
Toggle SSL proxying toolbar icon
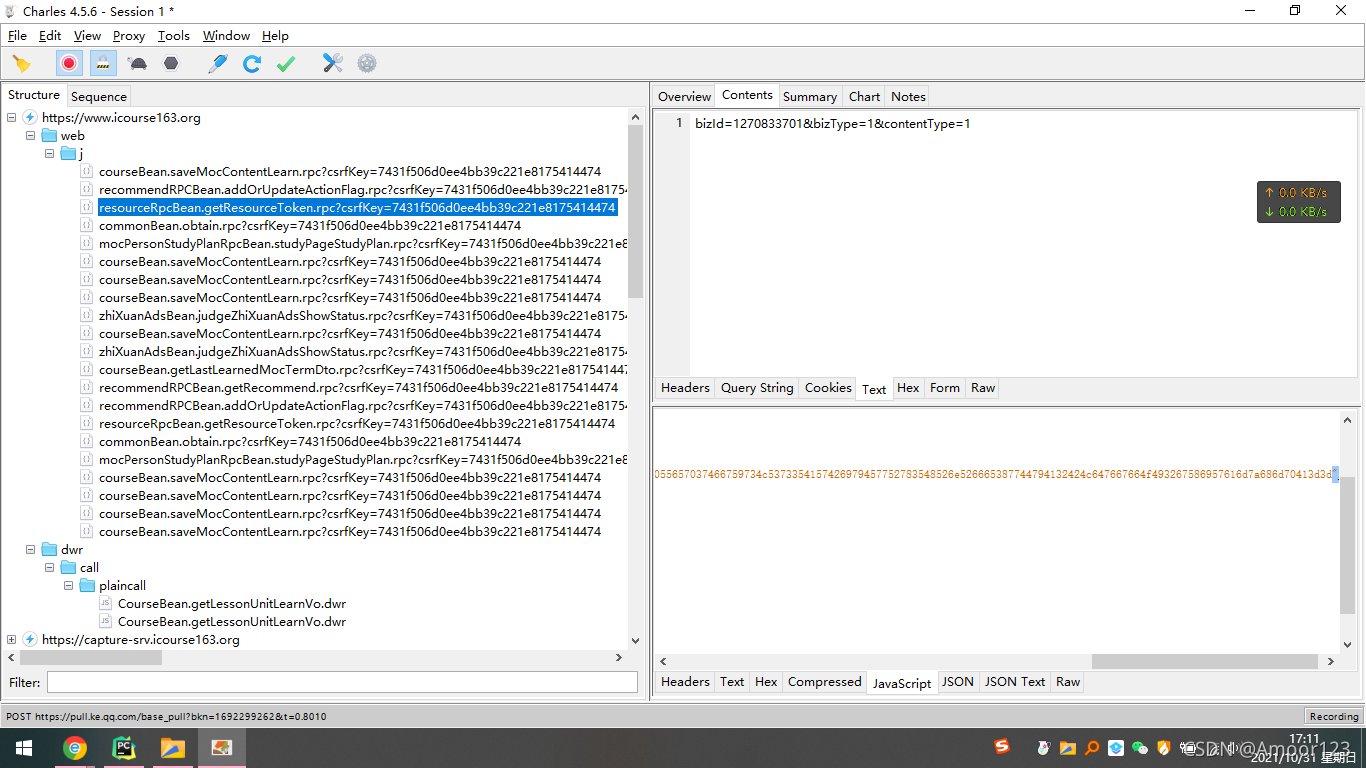pos(102,64)
